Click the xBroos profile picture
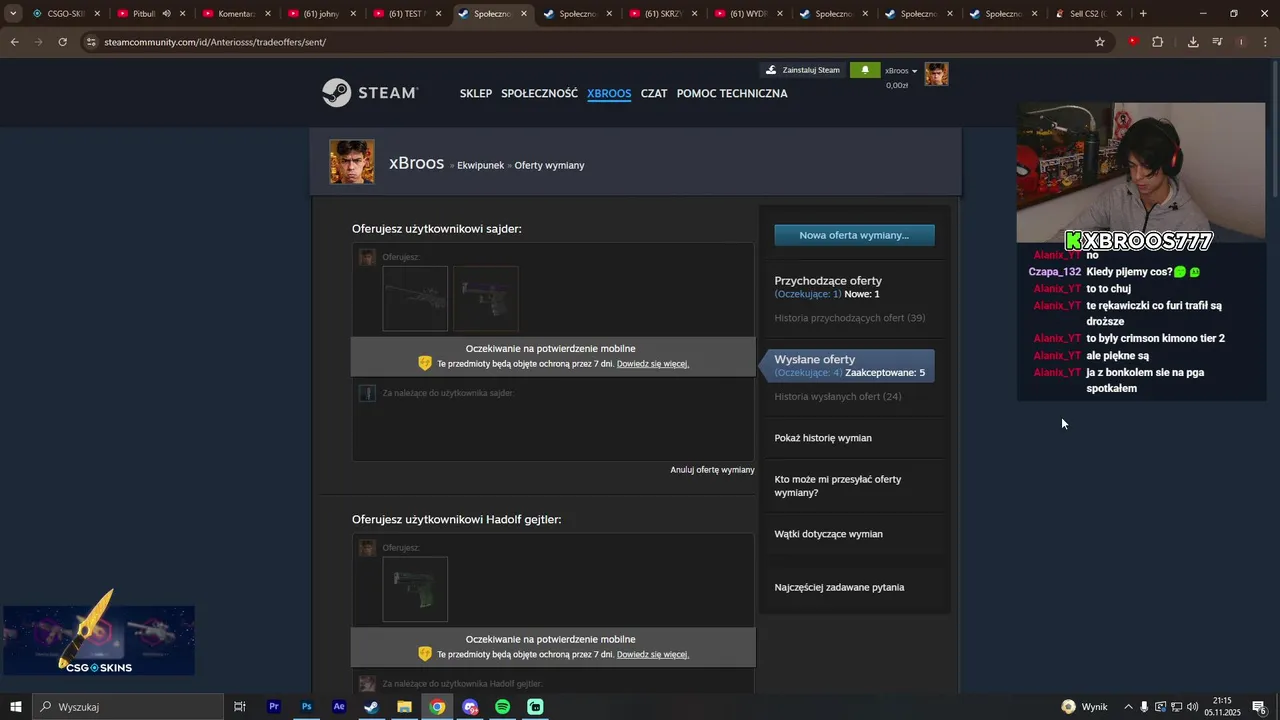Image resolution: width=1280 pixels, height=720 pixels. coord(352,162)
